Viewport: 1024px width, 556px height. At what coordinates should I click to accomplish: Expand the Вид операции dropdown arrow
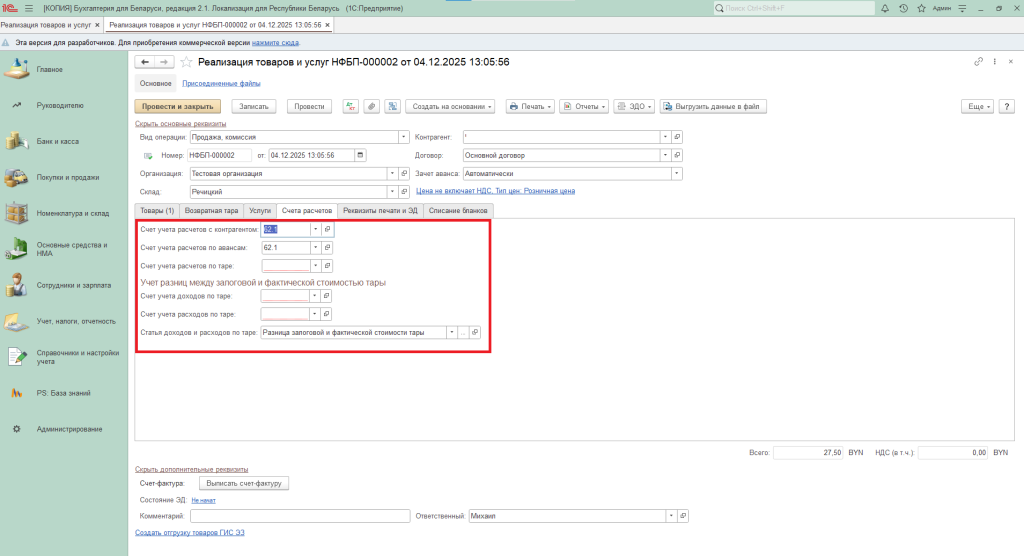tap(403, 137)
